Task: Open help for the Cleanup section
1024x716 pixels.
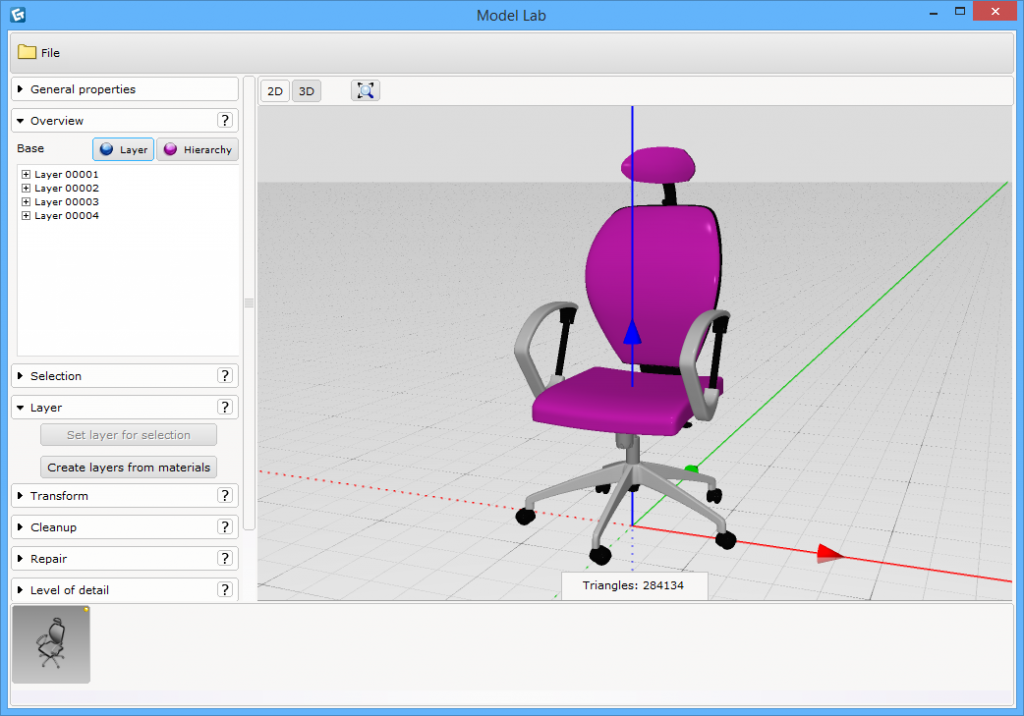Action: (x=225, y=527)
